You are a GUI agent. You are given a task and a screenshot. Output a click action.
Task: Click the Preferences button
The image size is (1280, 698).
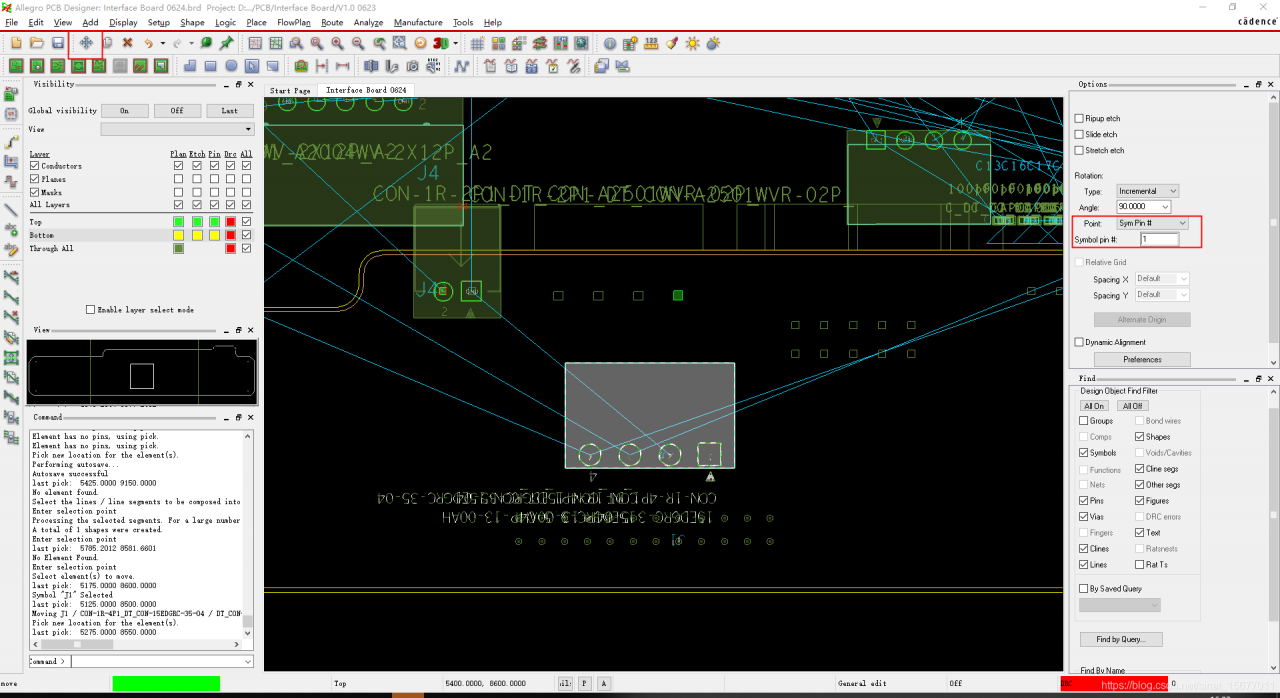pyautogui.click(x=1142, y=359)
